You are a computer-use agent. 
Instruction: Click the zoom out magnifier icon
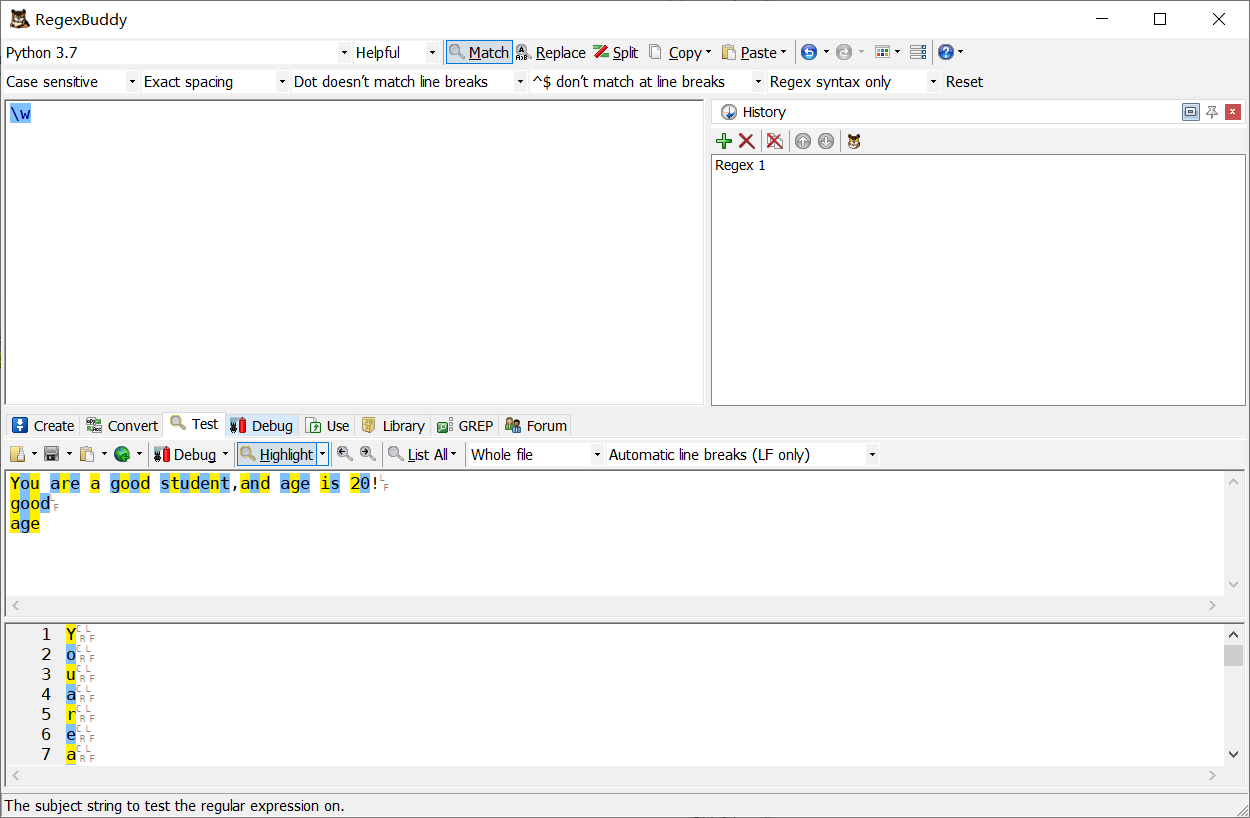click(345, 454)
